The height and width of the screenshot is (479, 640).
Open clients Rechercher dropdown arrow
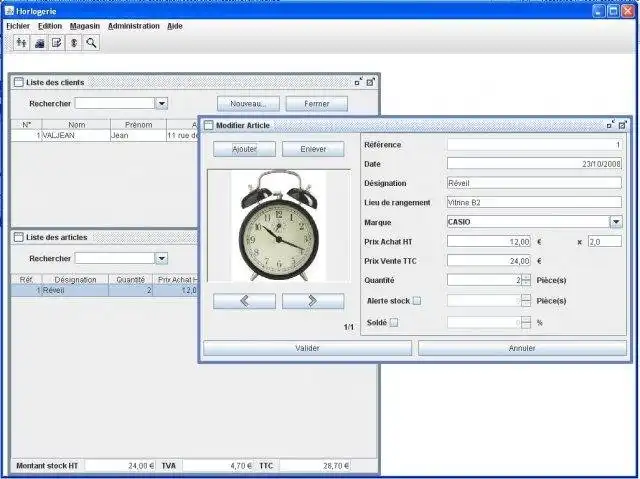162,103
